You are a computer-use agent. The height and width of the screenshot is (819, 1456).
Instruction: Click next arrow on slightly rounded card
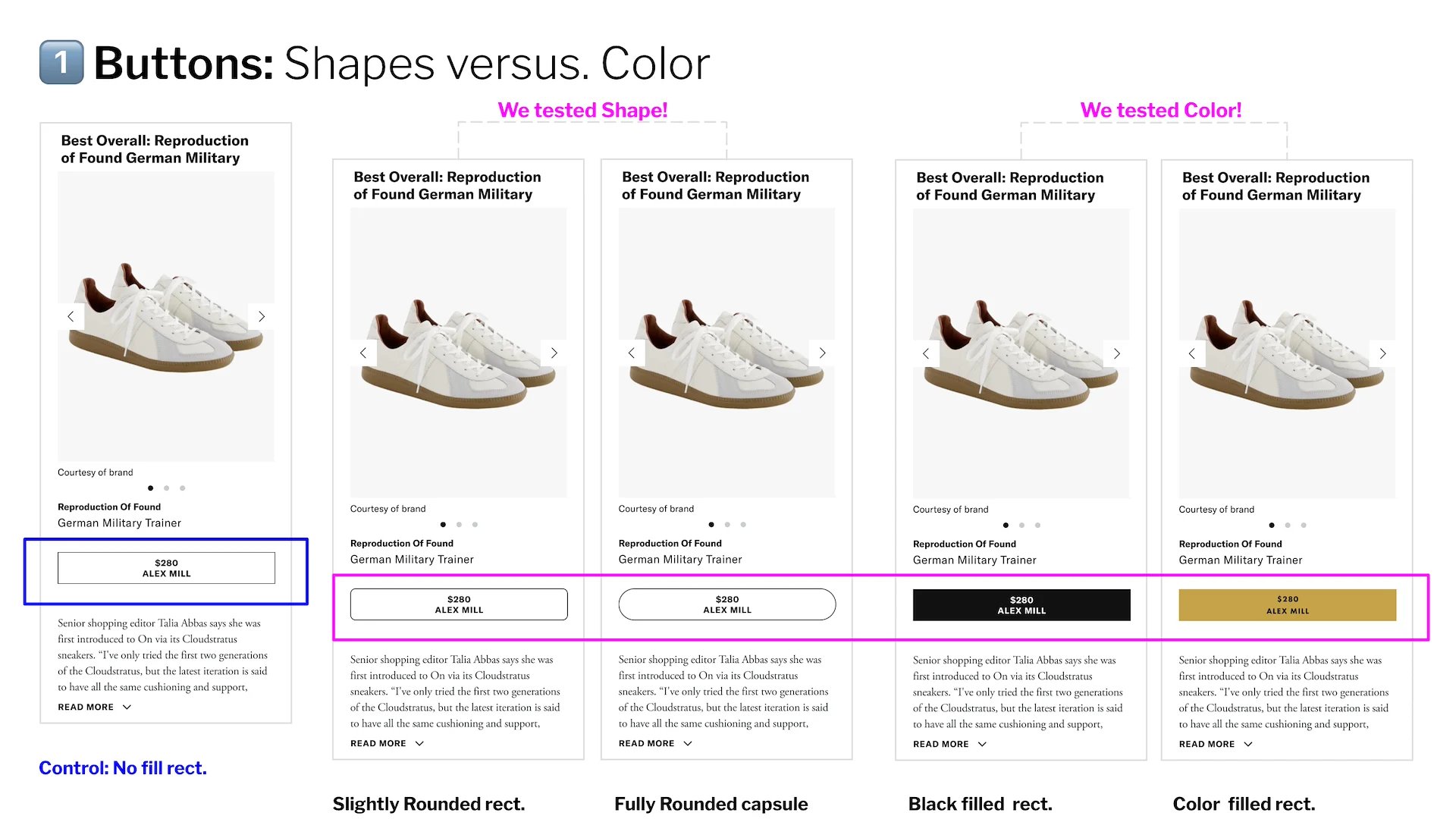coord(554,353)
